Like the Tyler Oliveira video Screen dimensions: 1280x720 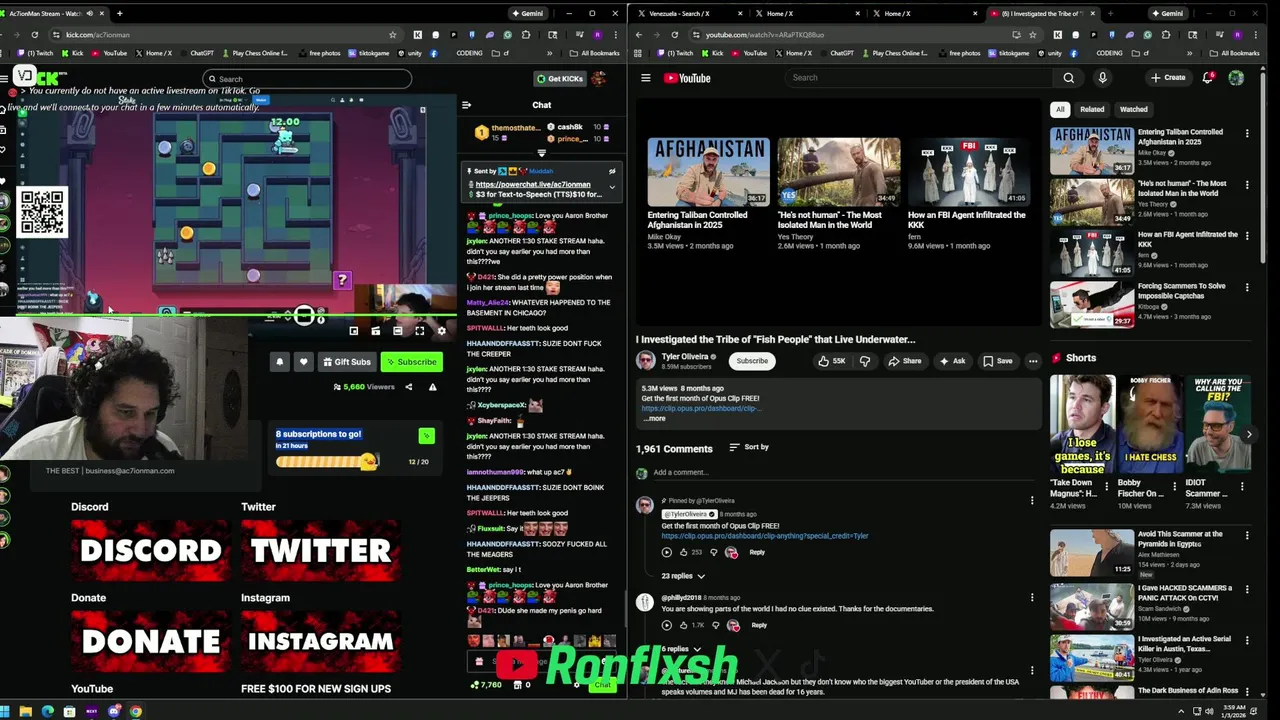(x=832, y=361)
